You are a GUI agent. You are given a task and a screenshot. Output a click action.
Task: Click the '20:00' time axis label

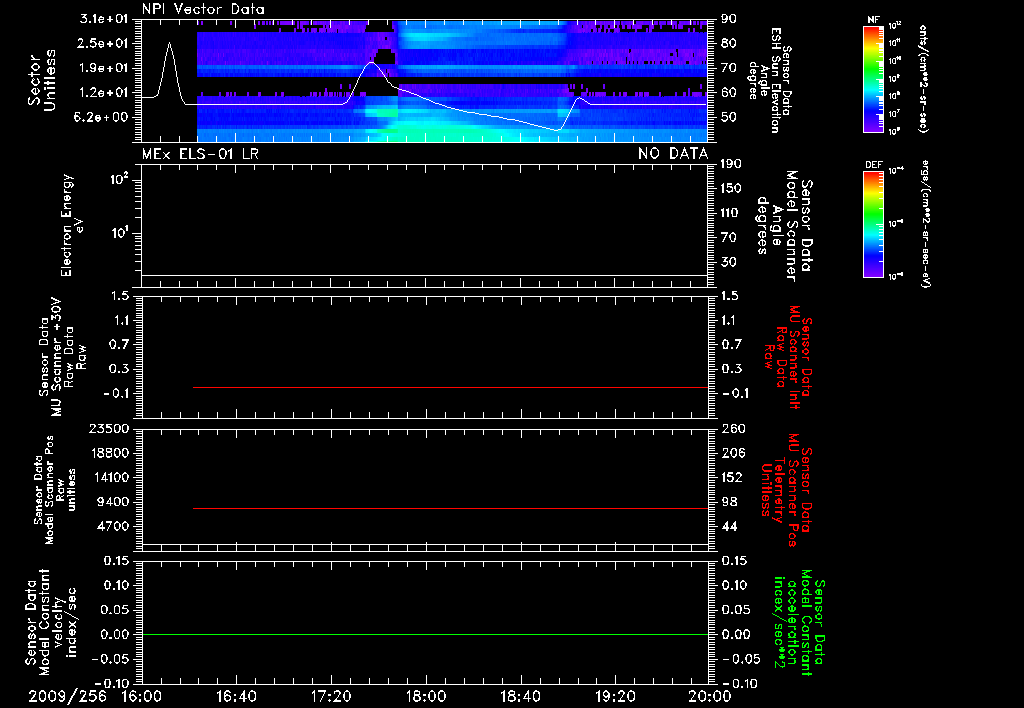click(x=710, y=696)
